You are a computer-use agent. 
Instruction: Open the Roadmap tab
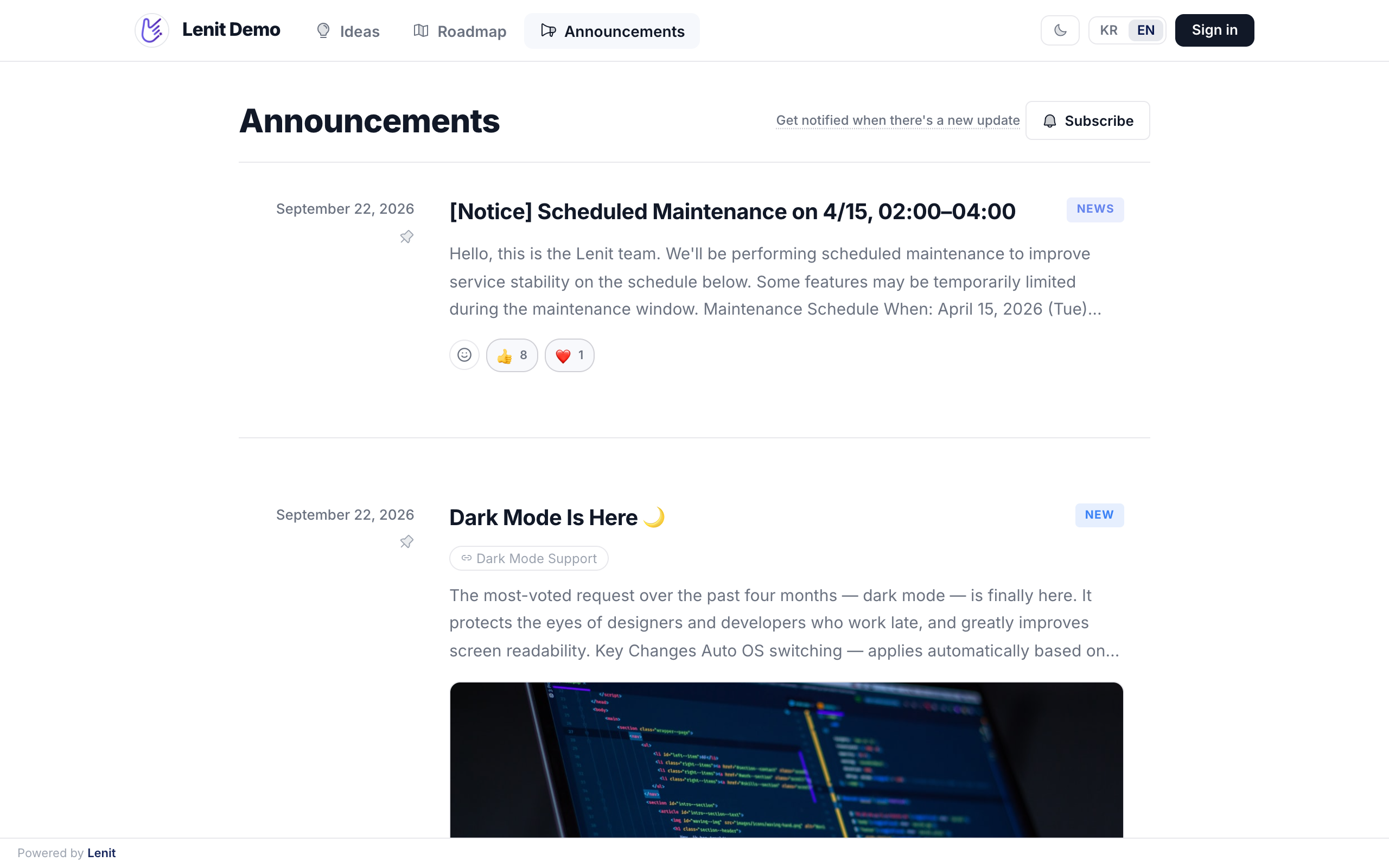click(460, 31)
